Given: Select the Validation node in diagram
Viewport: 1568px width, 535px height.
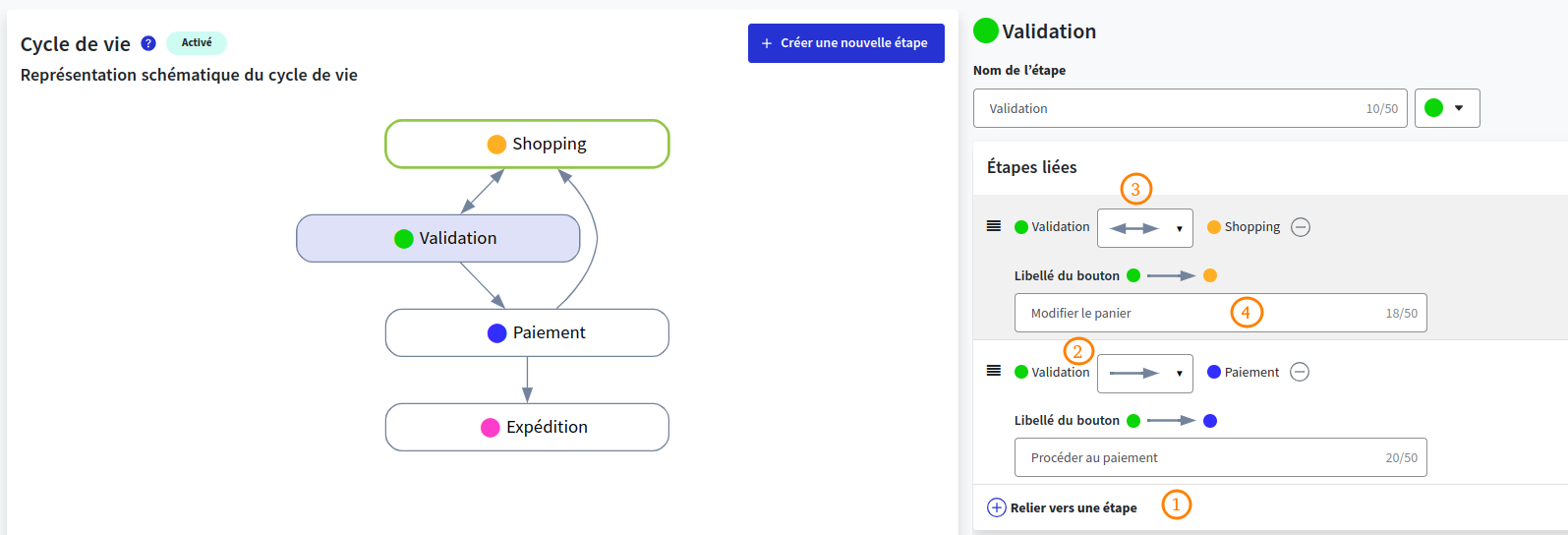Looking at the screenshot, I should 438,239.
